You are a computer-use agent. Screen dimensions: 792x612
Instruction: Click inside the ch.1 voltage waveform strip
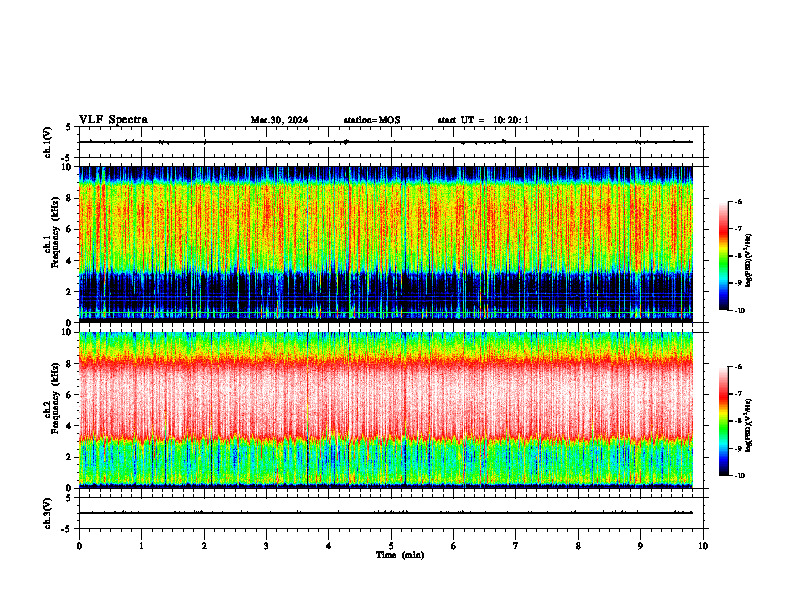point(391,142)
